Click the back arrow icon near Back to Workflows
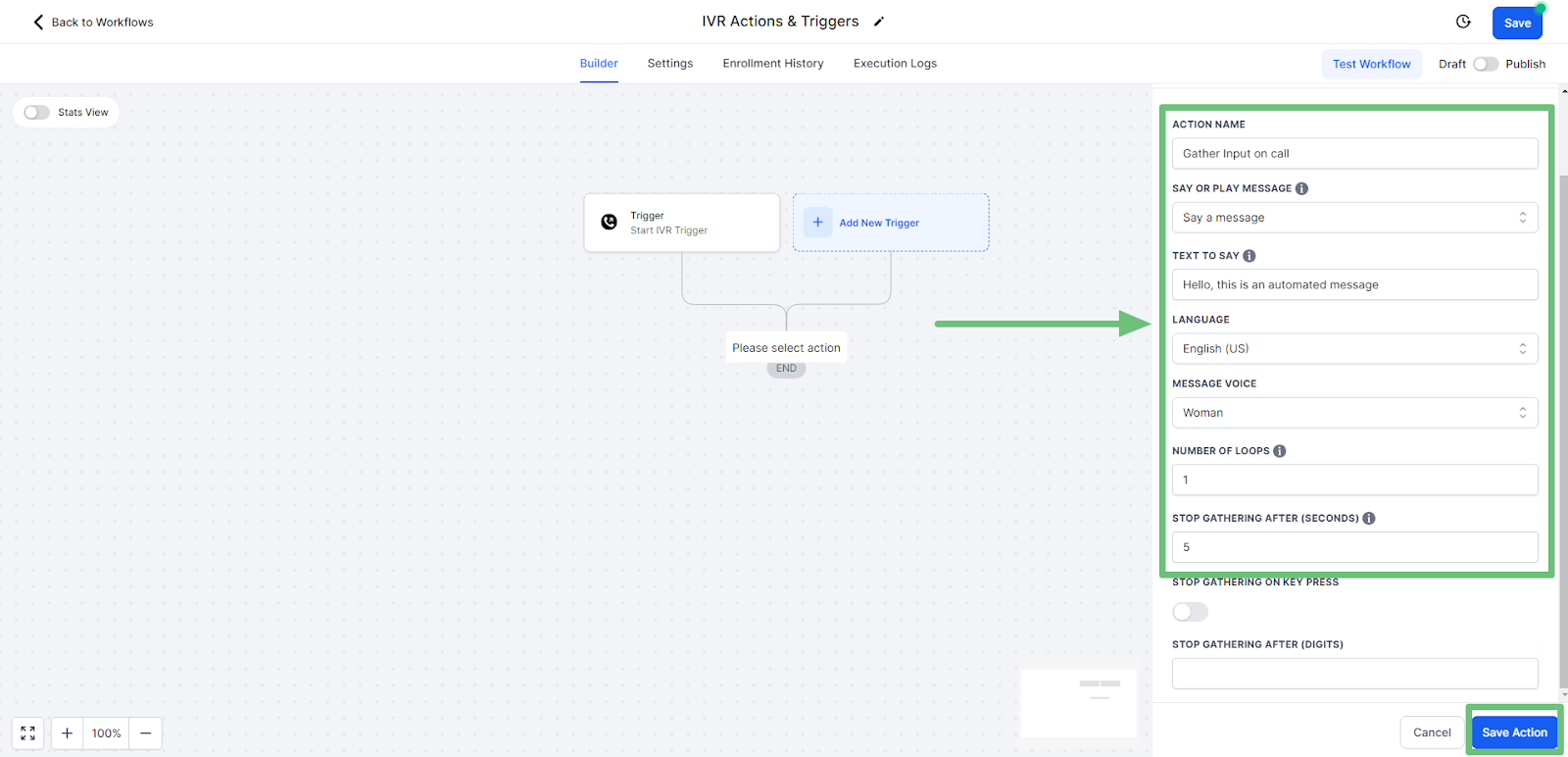Image resolution: width=1568 pixels, height=757 pixels. (x=38, y=22)
